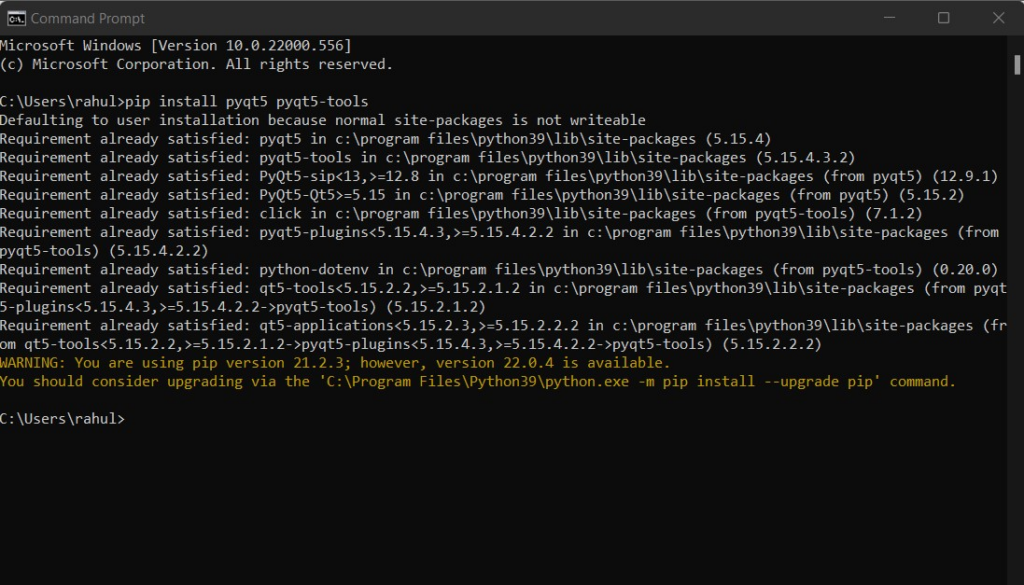This screenshot has height=585, width=1024.
Task: Click the 'pip install pyqt5 pyqt5-tools' command text
Action: click(x=248, y=101)
